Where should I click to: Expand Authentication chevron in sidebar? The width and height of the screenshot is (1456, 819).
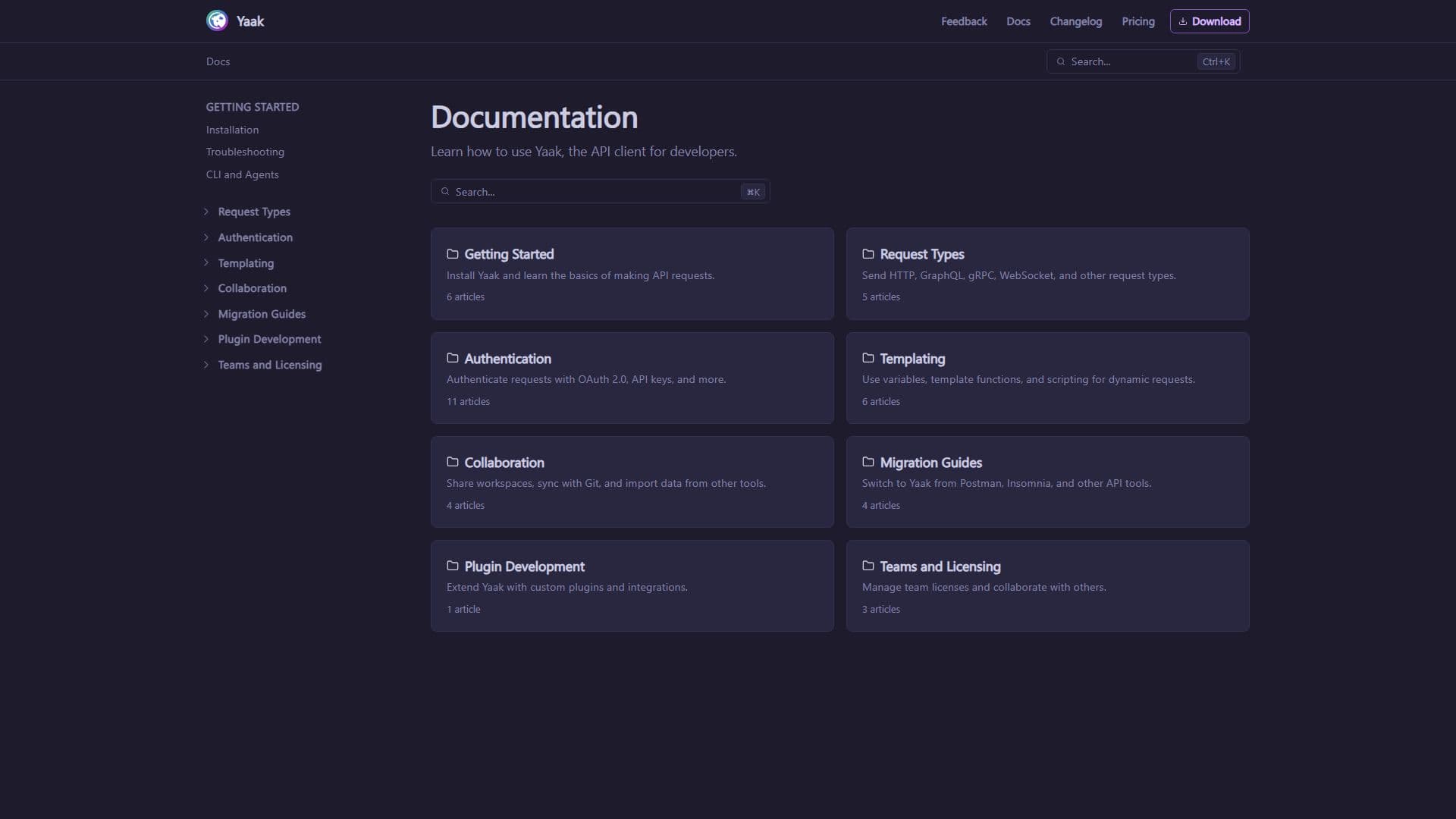tap(206, 237)
